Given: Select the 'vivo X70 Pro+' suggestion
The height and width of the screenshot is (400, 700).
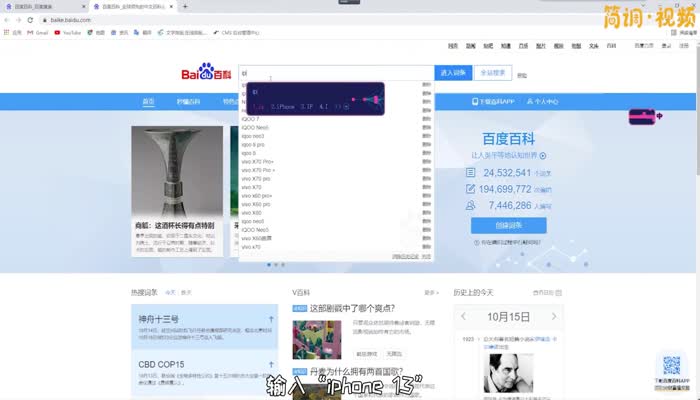Looking at the screenshot, I should (x=259, y=161).
